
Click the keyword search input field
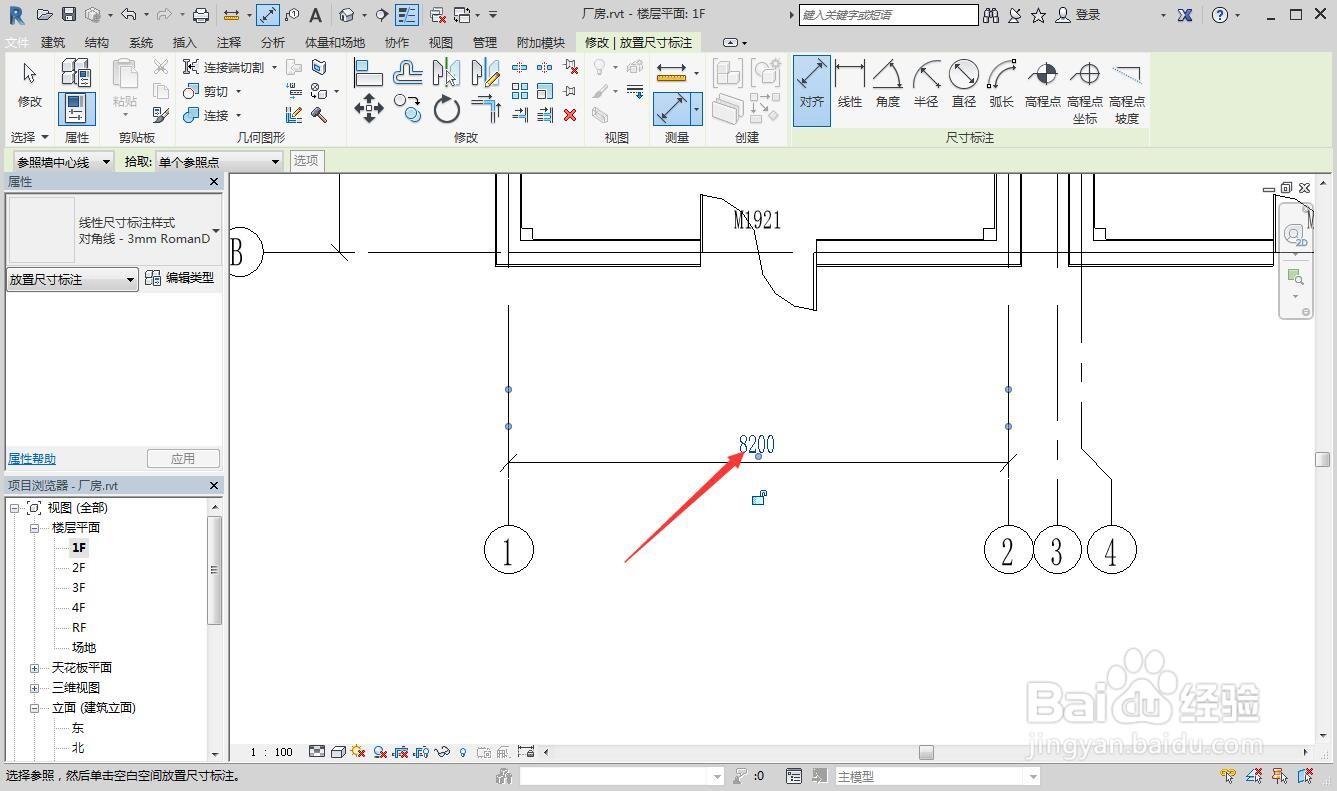pos(888,15)
